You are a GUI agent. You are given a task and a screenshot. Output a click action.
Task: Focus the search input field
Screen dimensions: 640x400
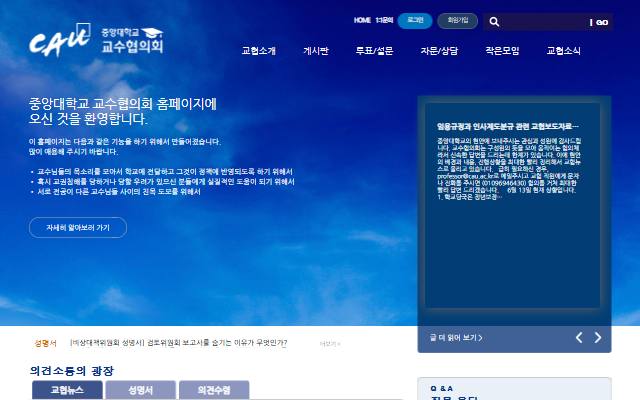pyautogui.click(x=545, y=22)
